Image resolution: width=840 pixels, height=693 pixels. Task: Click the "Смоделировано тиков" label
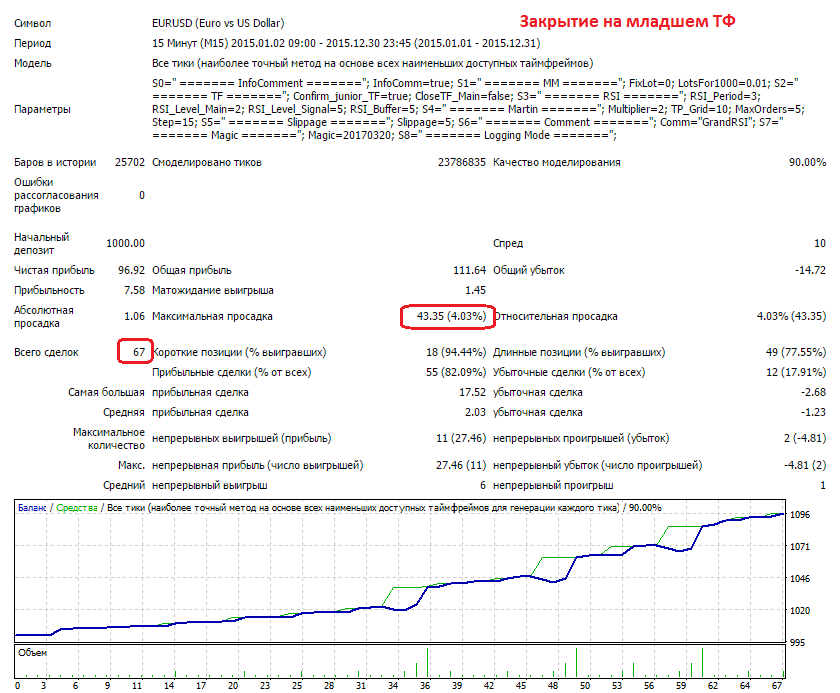point(207,162)
